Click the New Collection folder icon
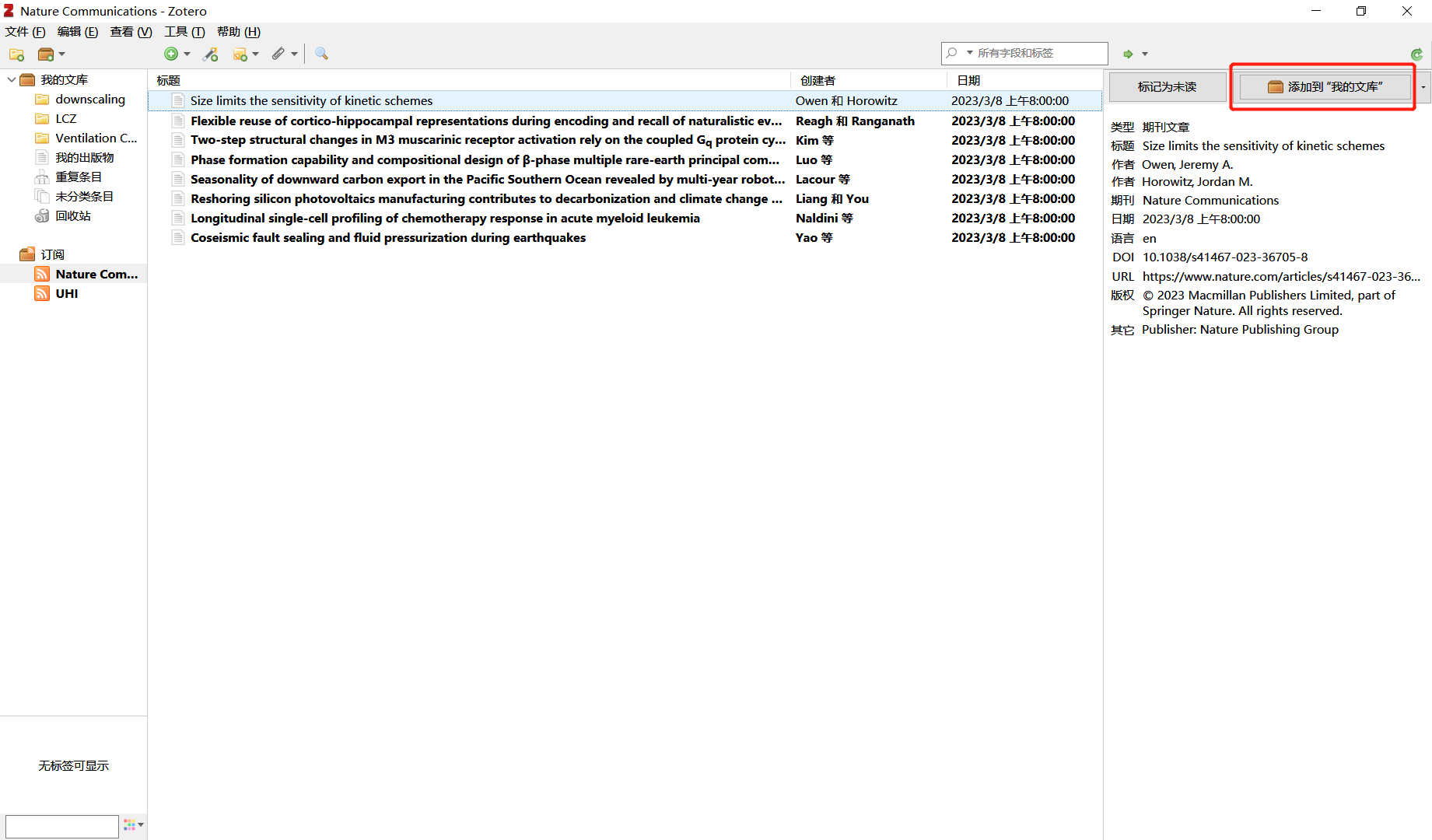 coord(16,54)
